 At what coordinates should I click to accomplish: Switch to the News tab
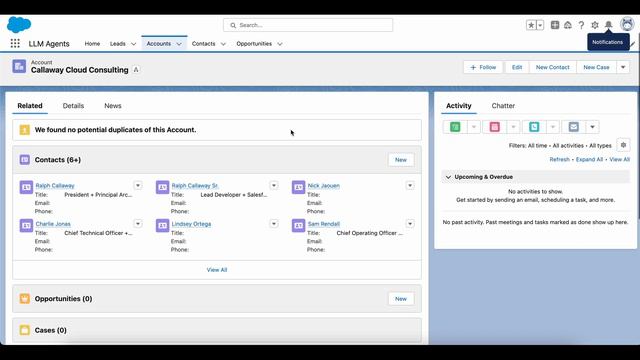point(113,106)
